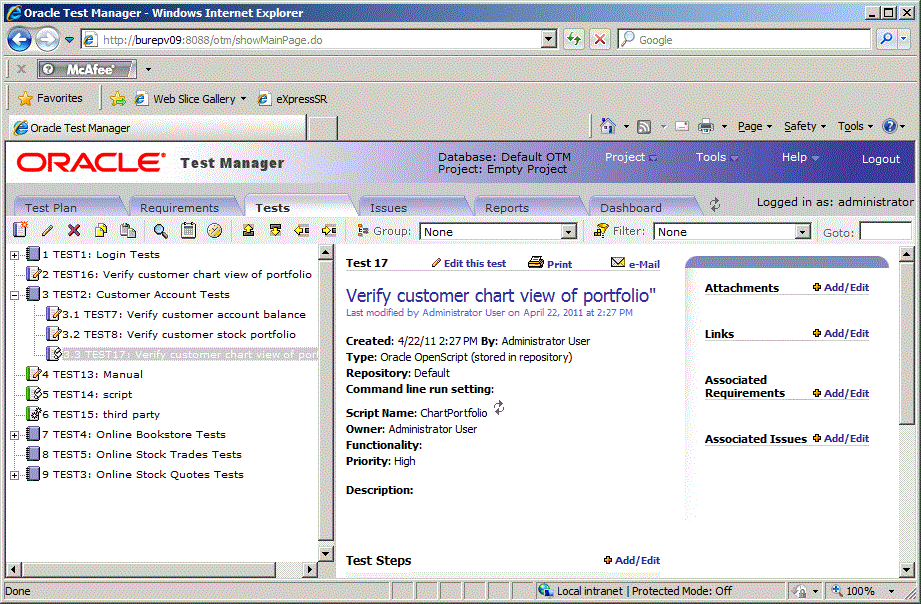Open the Help menu in Oracle header

(x=800, y=157)
